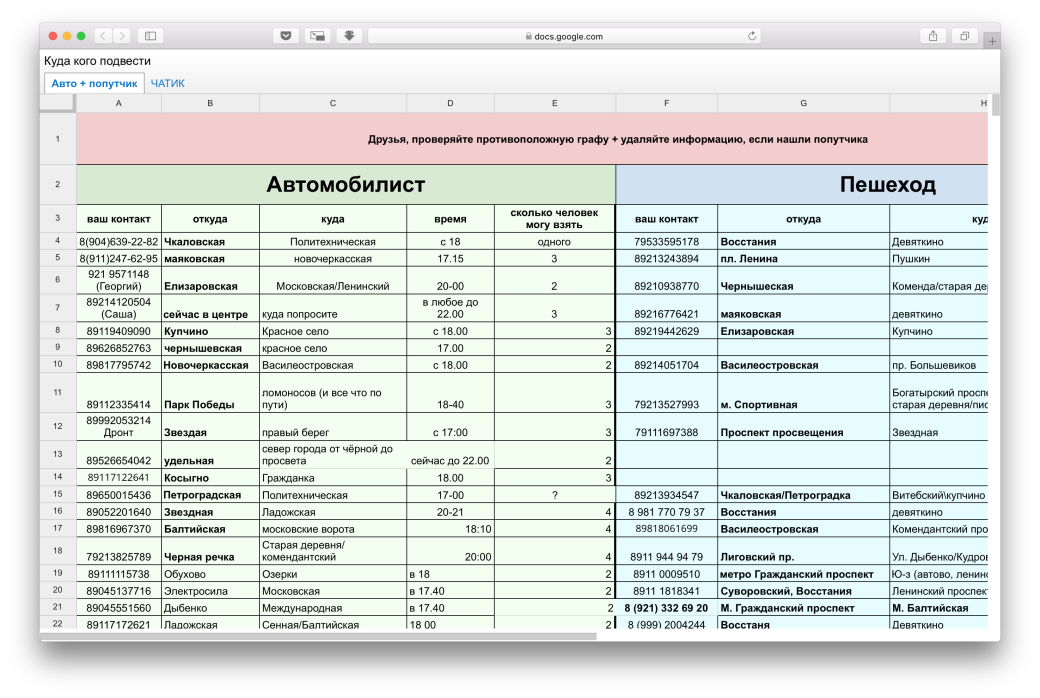The height and width of the screenshot is (698, 1040).
Task: Click the Московская/Ленинский cell
Action: tap(333, 281)
